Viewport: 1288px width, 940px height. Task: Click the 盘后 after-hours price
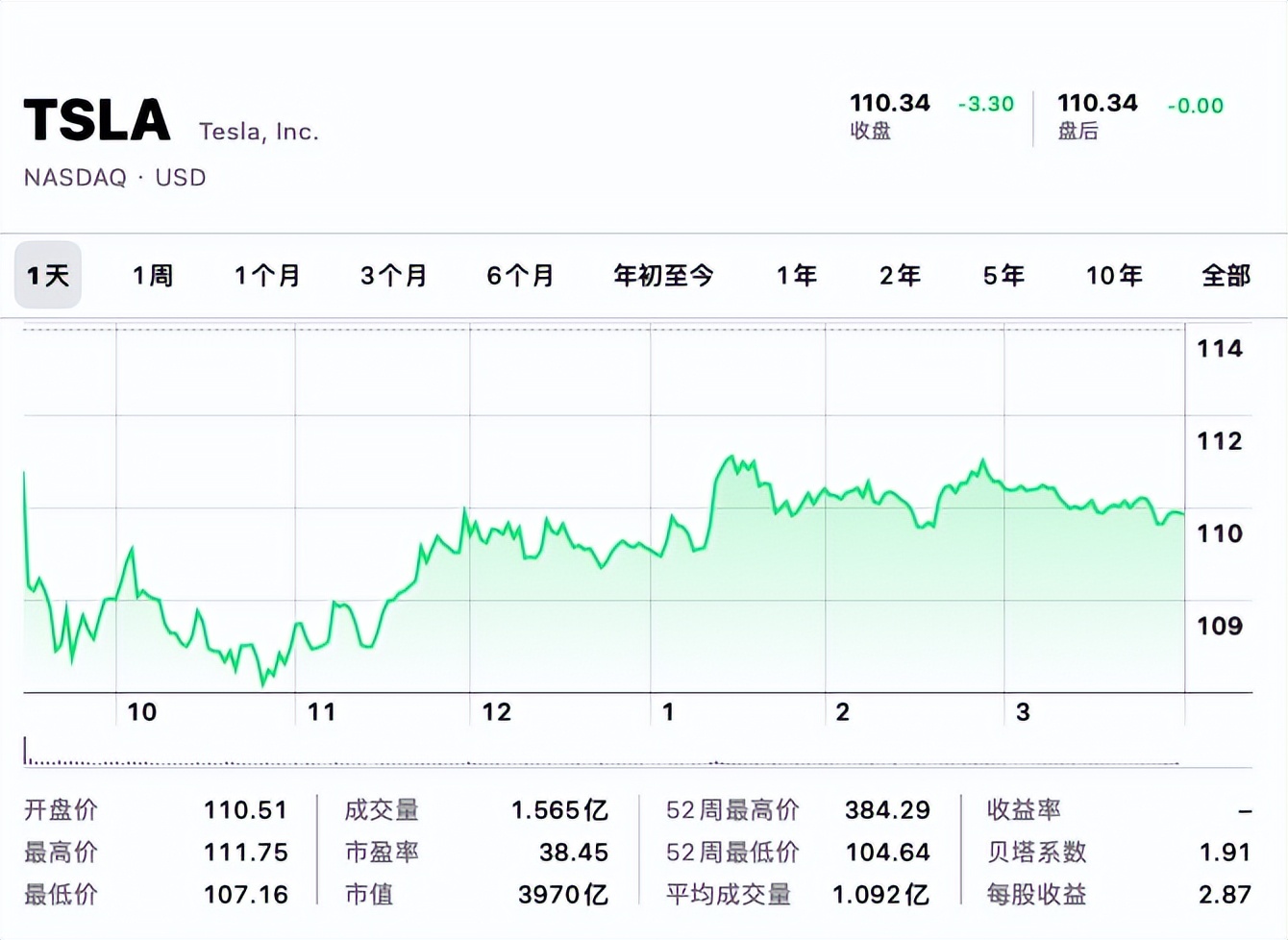pyautogui.click(x=1097, y=103)
